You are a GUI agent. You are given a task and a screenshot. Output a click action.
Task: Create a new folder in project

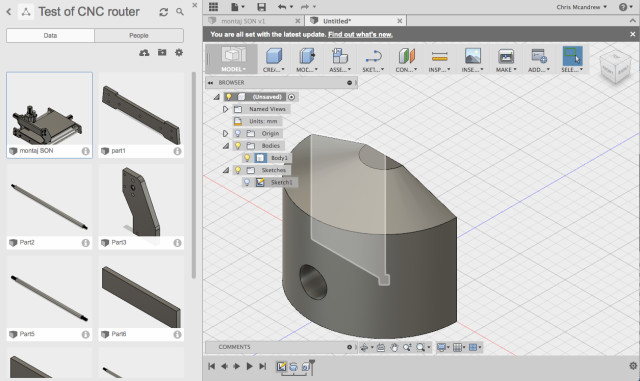(162, 52)
